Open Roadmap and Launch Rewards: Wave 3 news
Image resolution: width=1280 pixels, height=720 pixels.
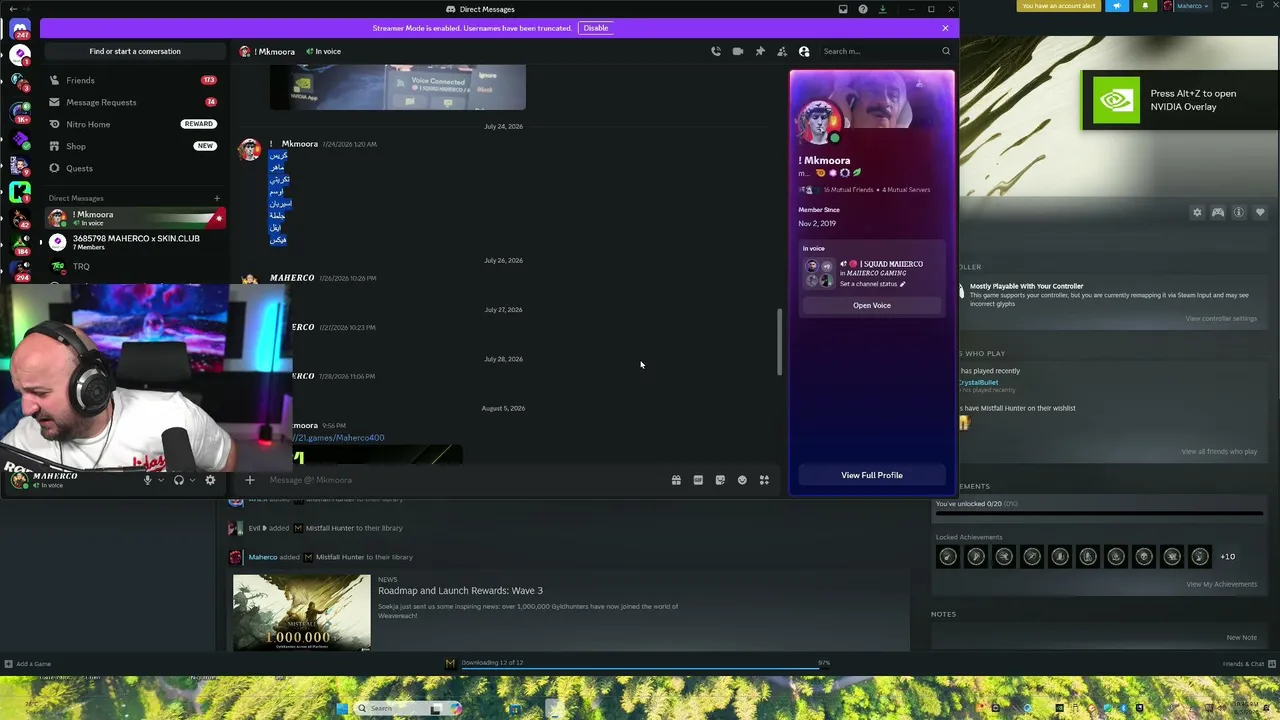460,591
